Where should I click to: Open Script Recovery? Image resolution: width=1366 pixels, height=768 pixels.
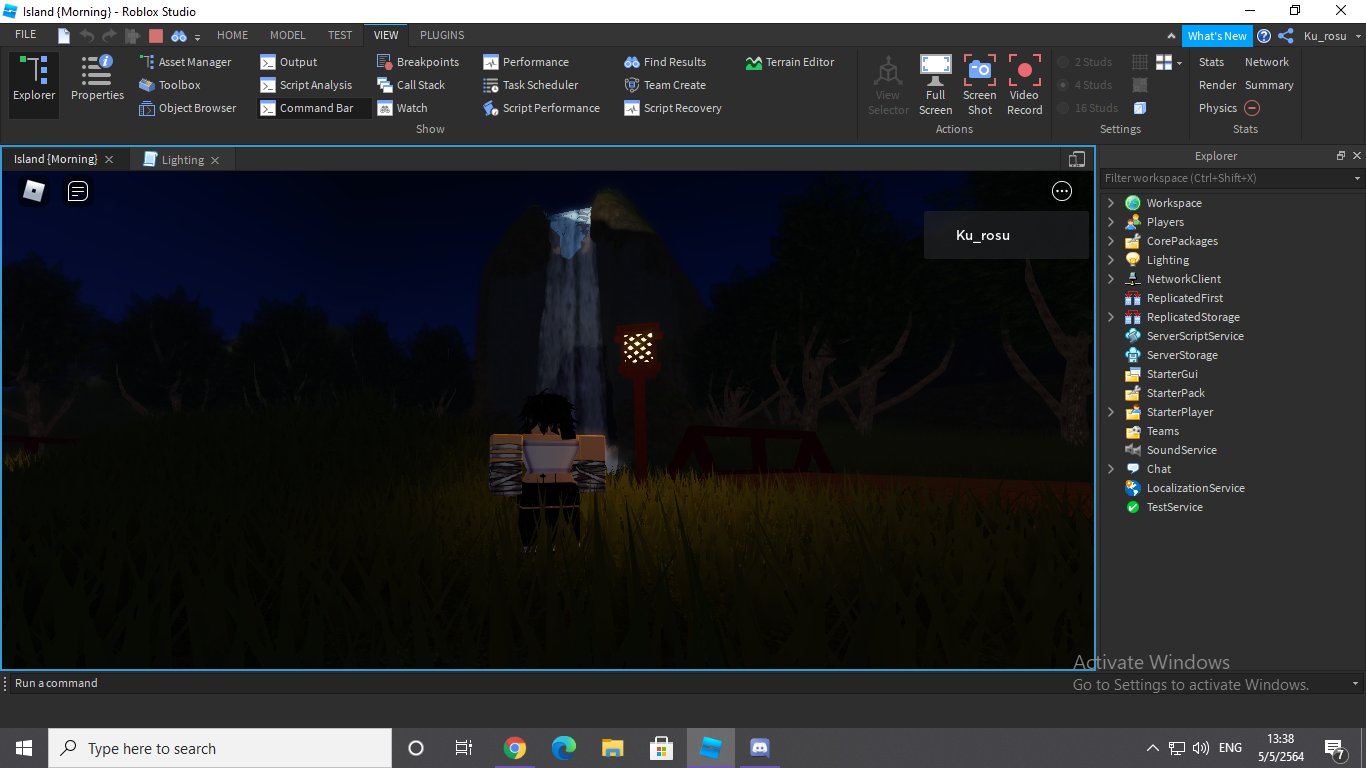(x=672, y=108)
